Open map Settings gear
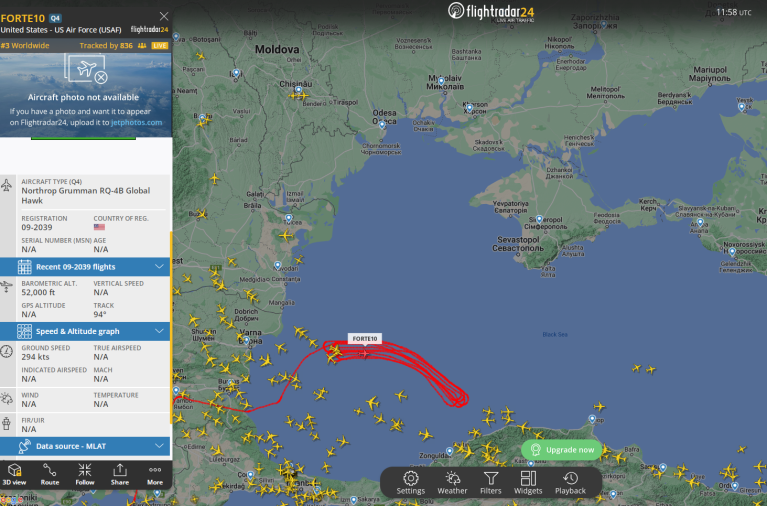This screenshot has height=506, width=767. (x=411, y=483)
